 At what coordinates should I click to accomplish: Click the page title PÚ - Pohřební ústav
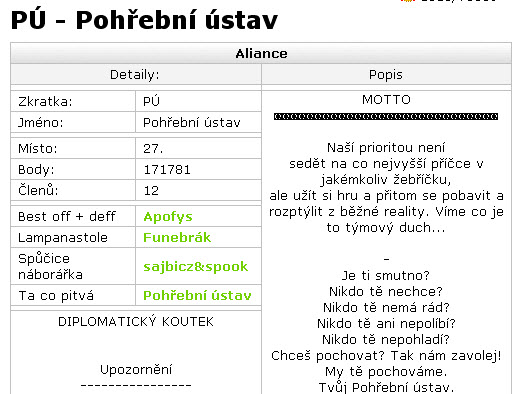click(144, 20)
